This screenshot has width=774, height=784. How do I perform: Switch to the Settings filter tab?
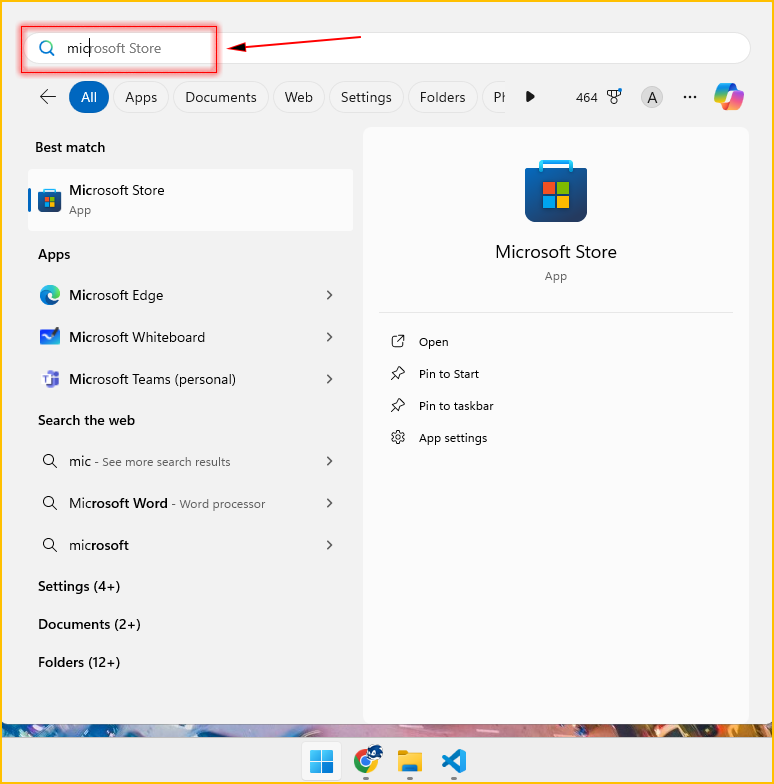coord(366,97)
